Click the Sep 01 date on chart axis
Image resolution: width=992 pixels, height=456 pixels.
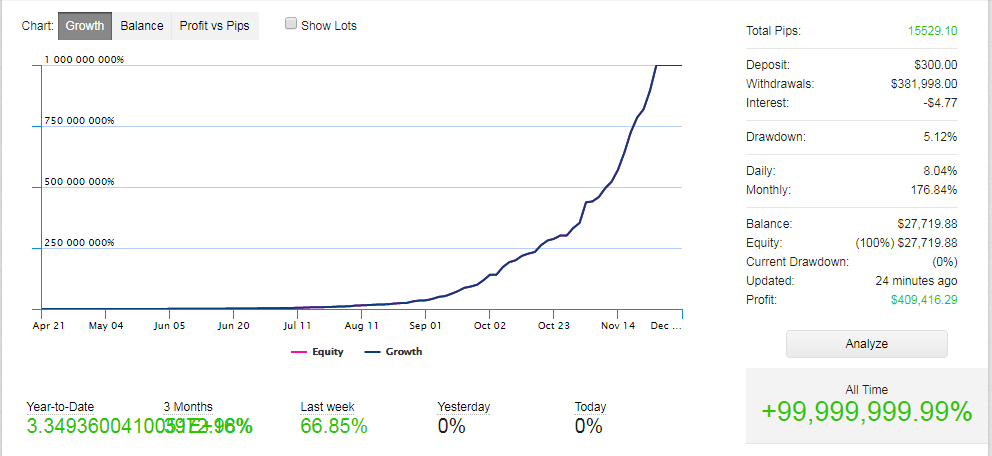point(425,325)
